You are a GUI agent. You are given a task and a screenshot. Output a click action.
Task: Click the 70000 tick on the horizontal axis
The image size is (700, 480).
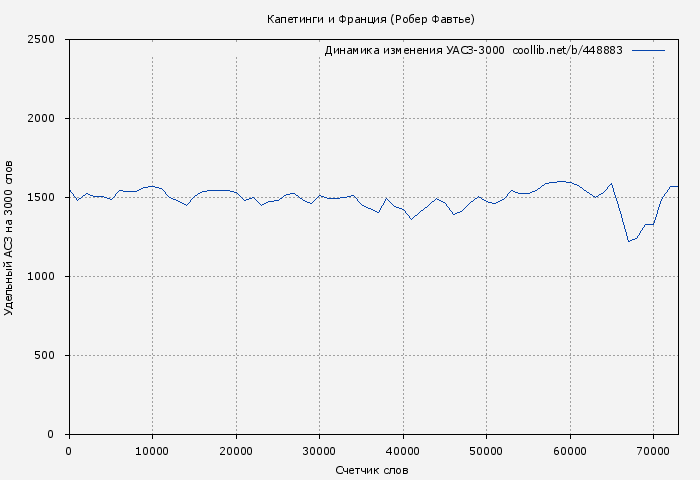(653, 451)
